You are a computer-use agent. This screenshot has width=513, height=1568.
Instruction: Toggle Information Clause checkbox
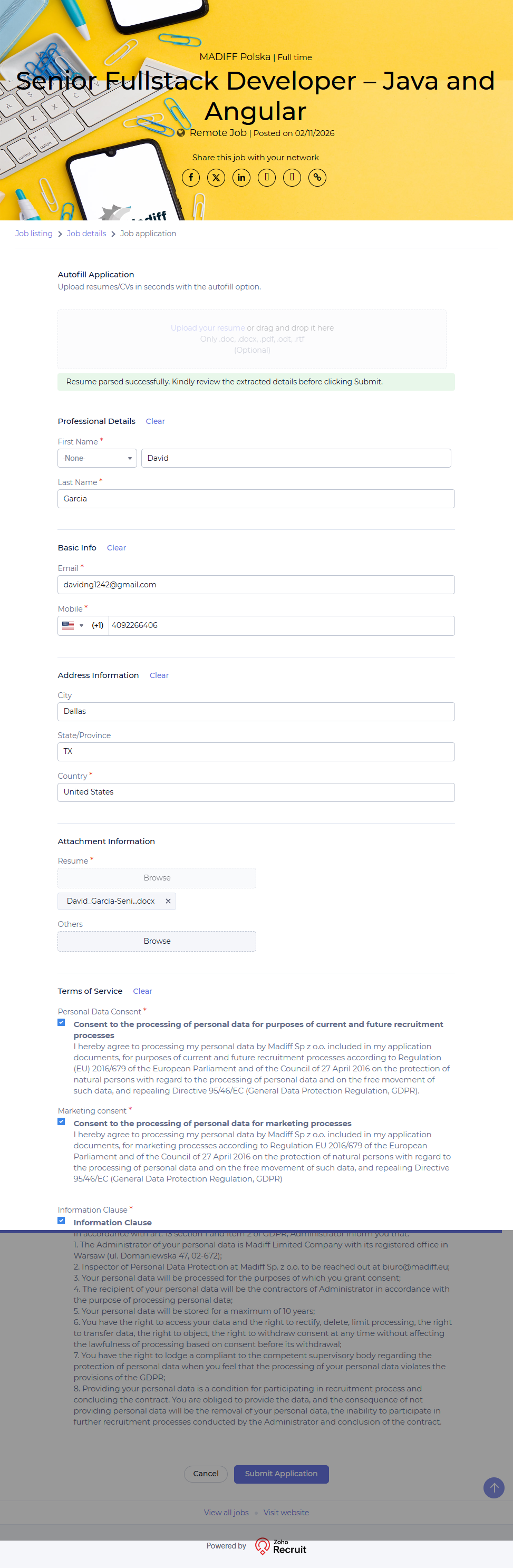(62, 1221)
